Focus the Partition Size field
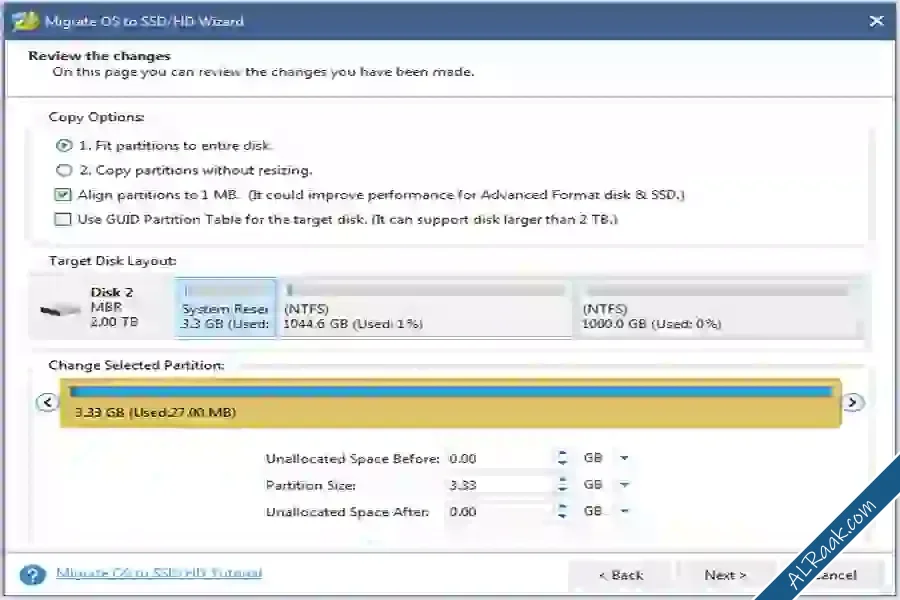900x600 pixels. coord(499,485)
